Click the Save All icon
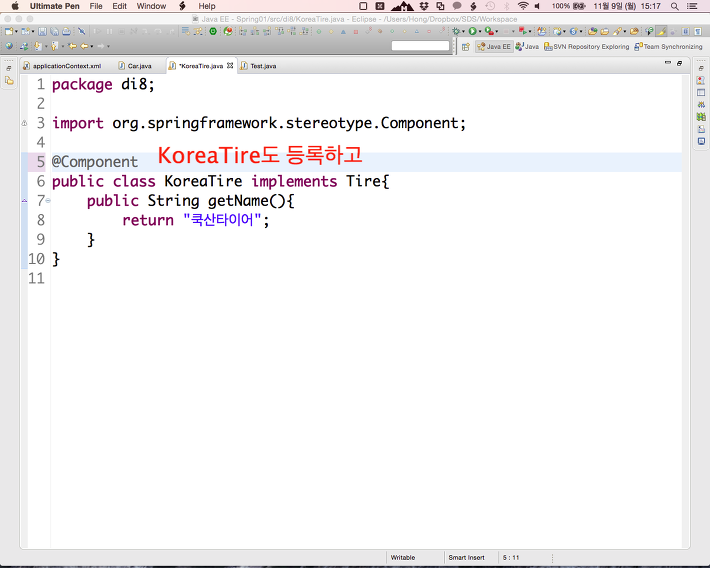 coord(54,31)
